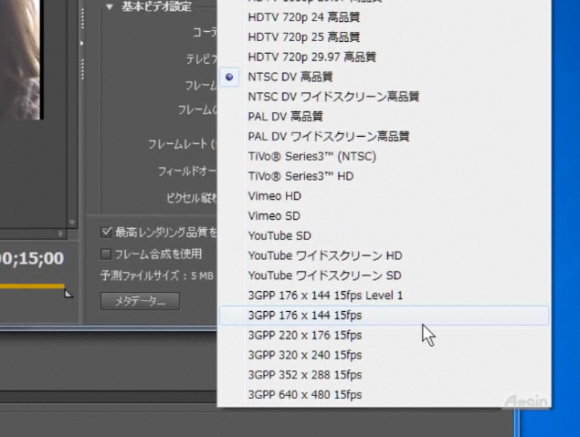This screenshot has width=580, height=437.
Task: Choose HDTV 720p 29.97 高品質 preset
Action: coord(384,57)
